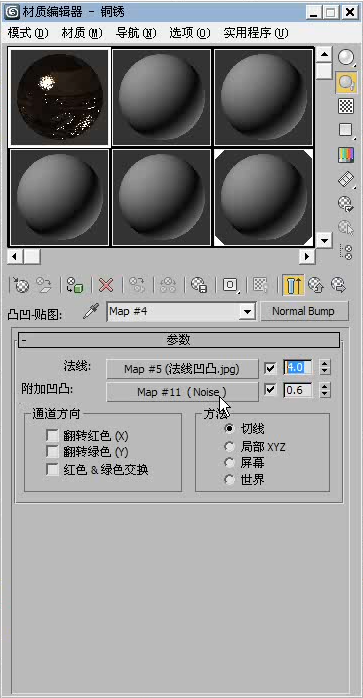Decrease the 法线 value spinner
The height and width of the screenshot is (698, 363).
pyautogui.click(x=325, y=372)
